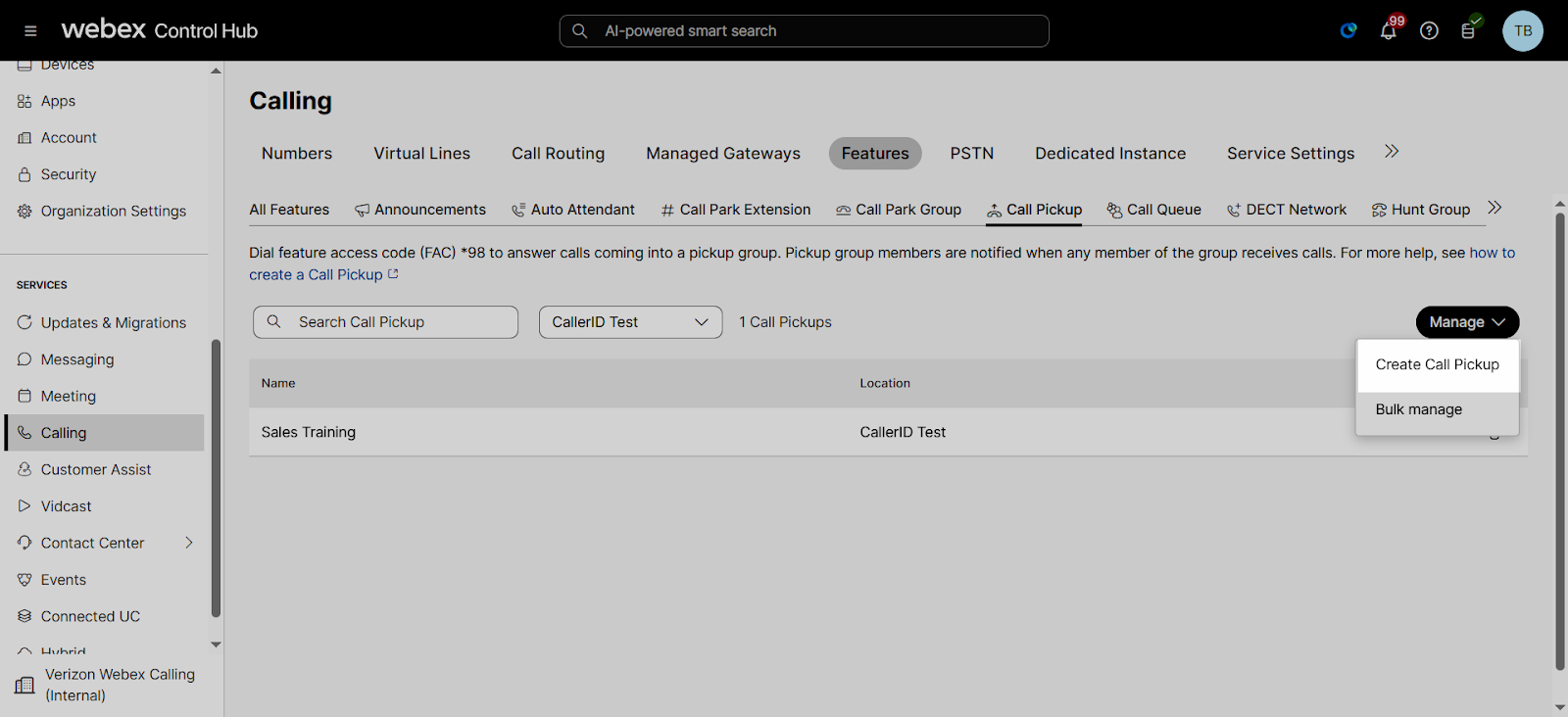Open the Dedicated Instance tab

point(1110,154)
